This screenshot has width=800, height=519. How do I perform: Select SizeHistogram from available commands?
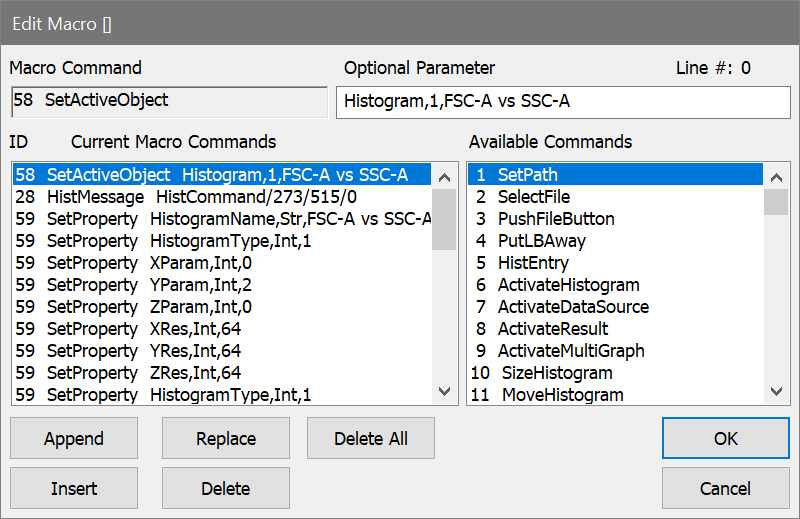(556, 373)
